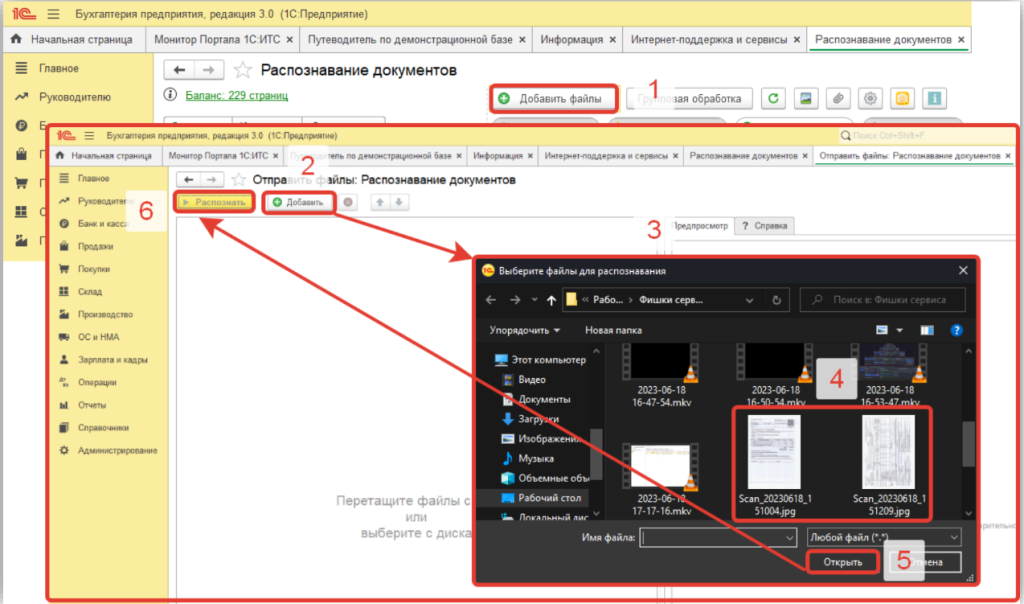The width and height of the screenshot is (1024, 604).
Task: Close the outer Распознавание документов tab
Action: click(961, 39)
